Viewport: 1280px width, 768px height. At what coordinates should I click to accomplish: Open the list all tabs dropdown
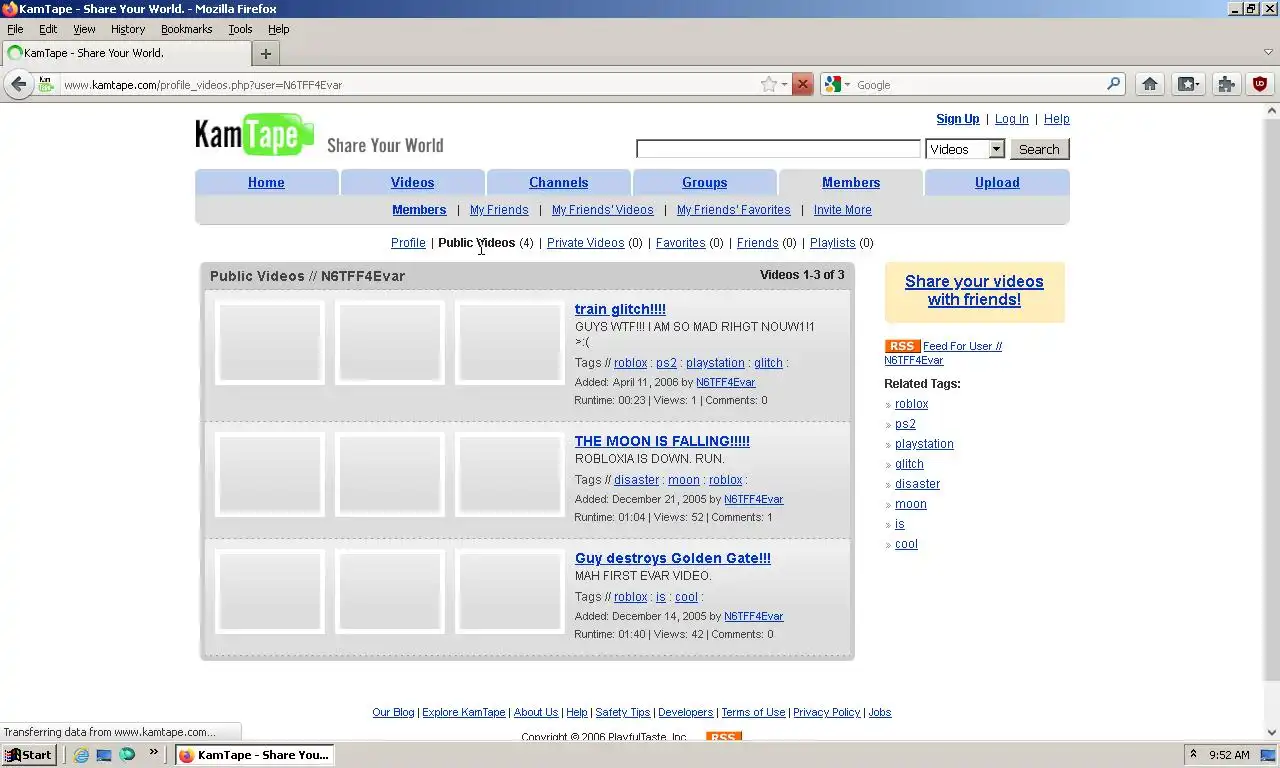1268,53
